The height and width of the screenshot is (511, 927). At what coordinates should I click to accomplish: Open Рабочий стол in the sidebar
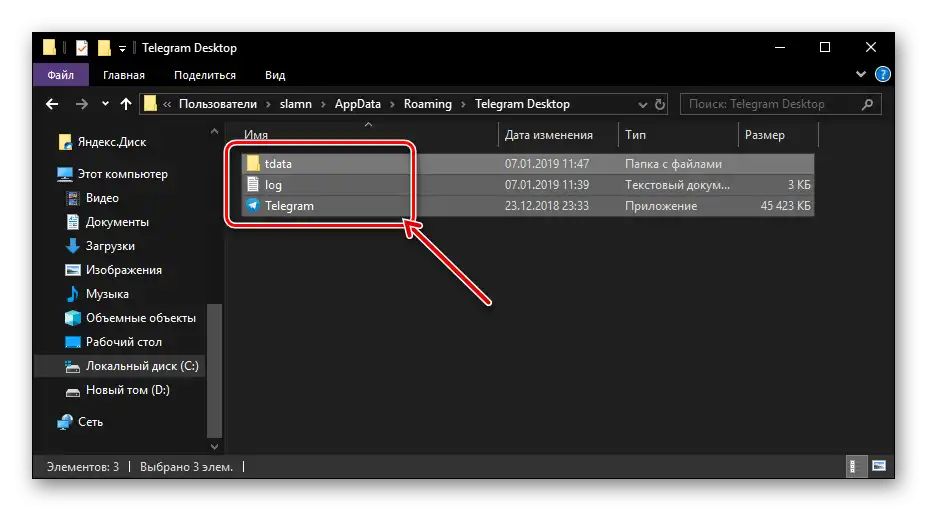113,342
